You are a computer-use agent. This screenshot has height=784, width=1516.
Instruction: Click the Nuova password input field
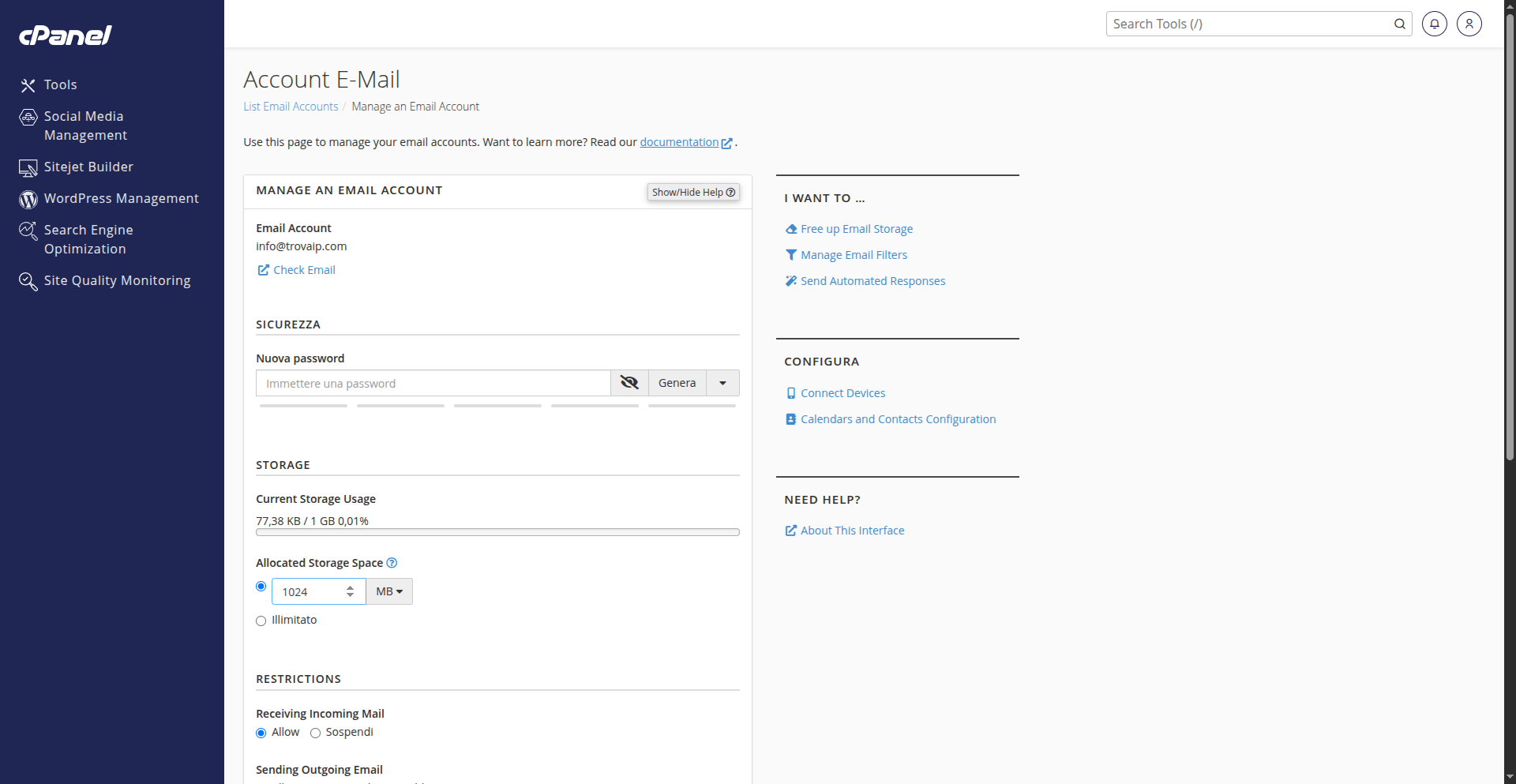433,383
